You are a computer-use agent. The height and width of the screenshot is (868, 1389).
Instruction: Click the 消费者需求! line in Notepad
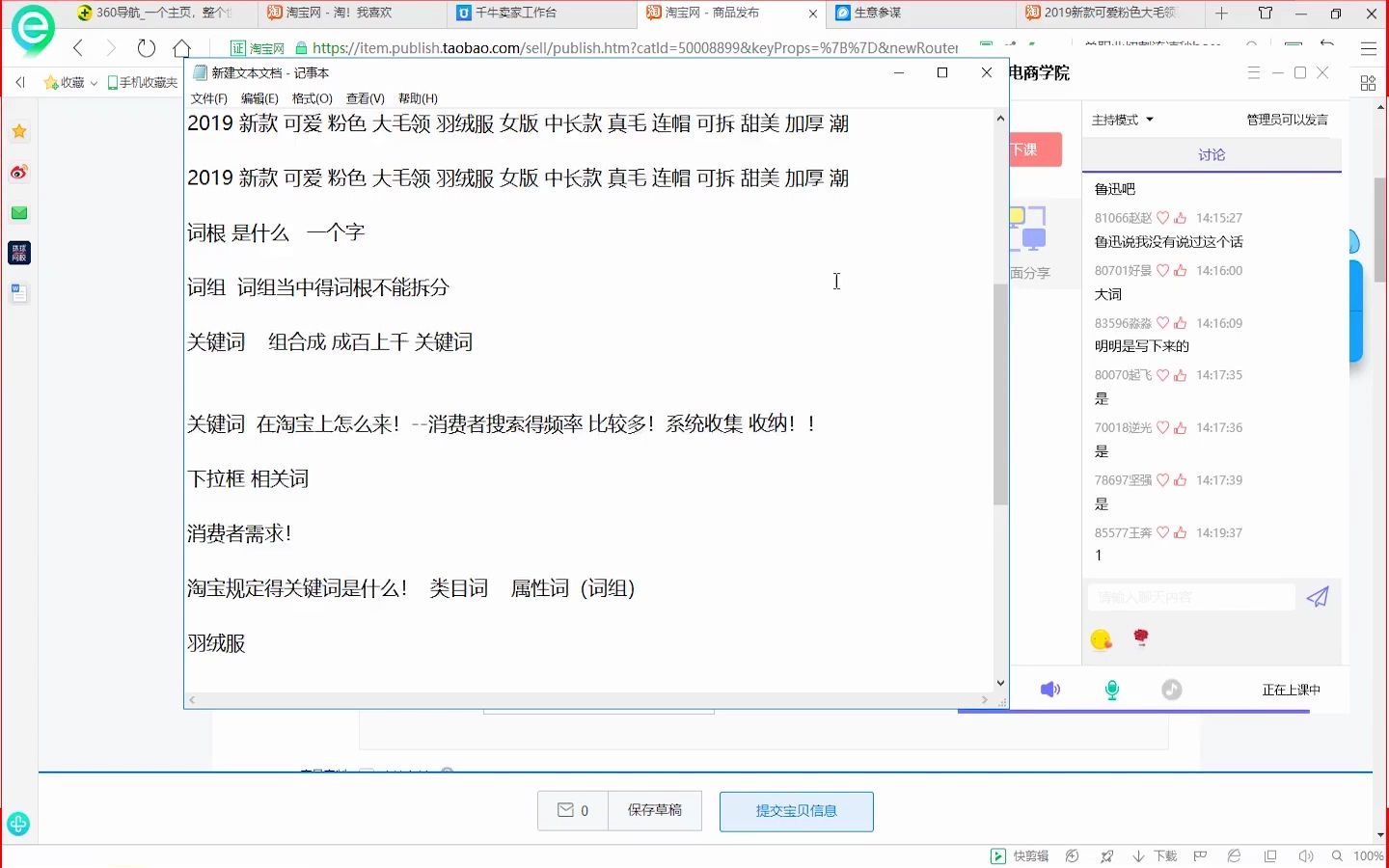pos(239,534)
